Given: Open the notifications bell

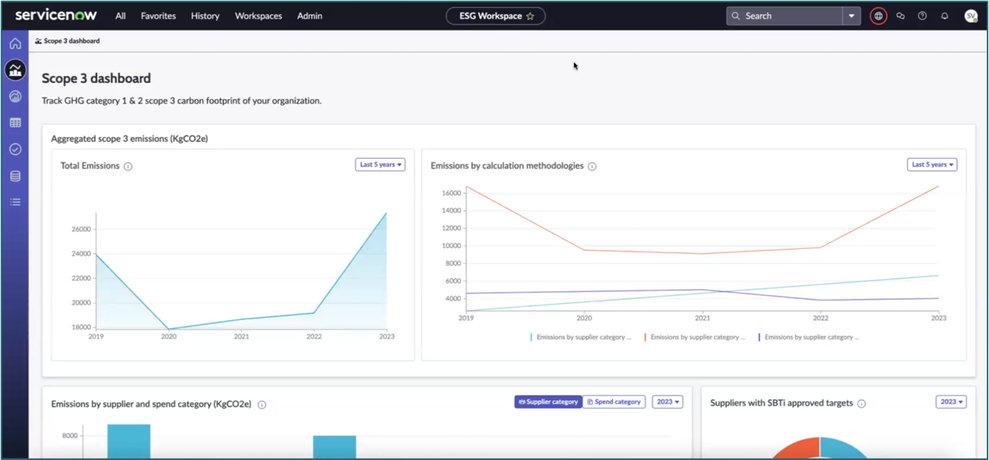Looking at the screenshot, I should click(944, 16).
